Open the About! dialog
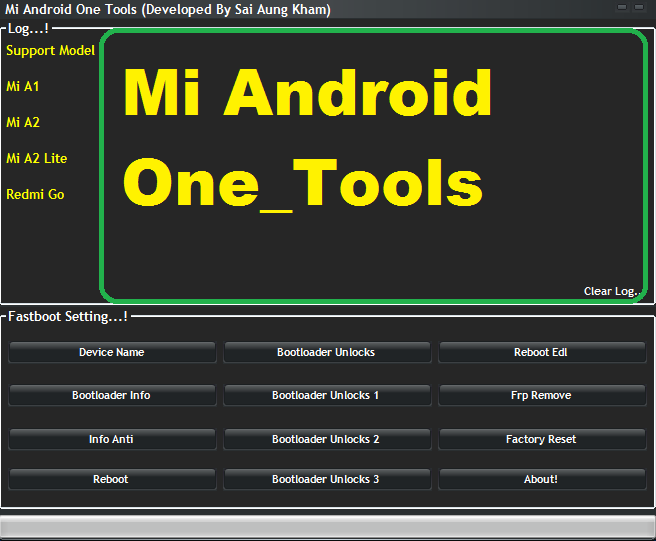Image resolution: width=656 pixels, height=541 pixels. click(x=542, y=479)
